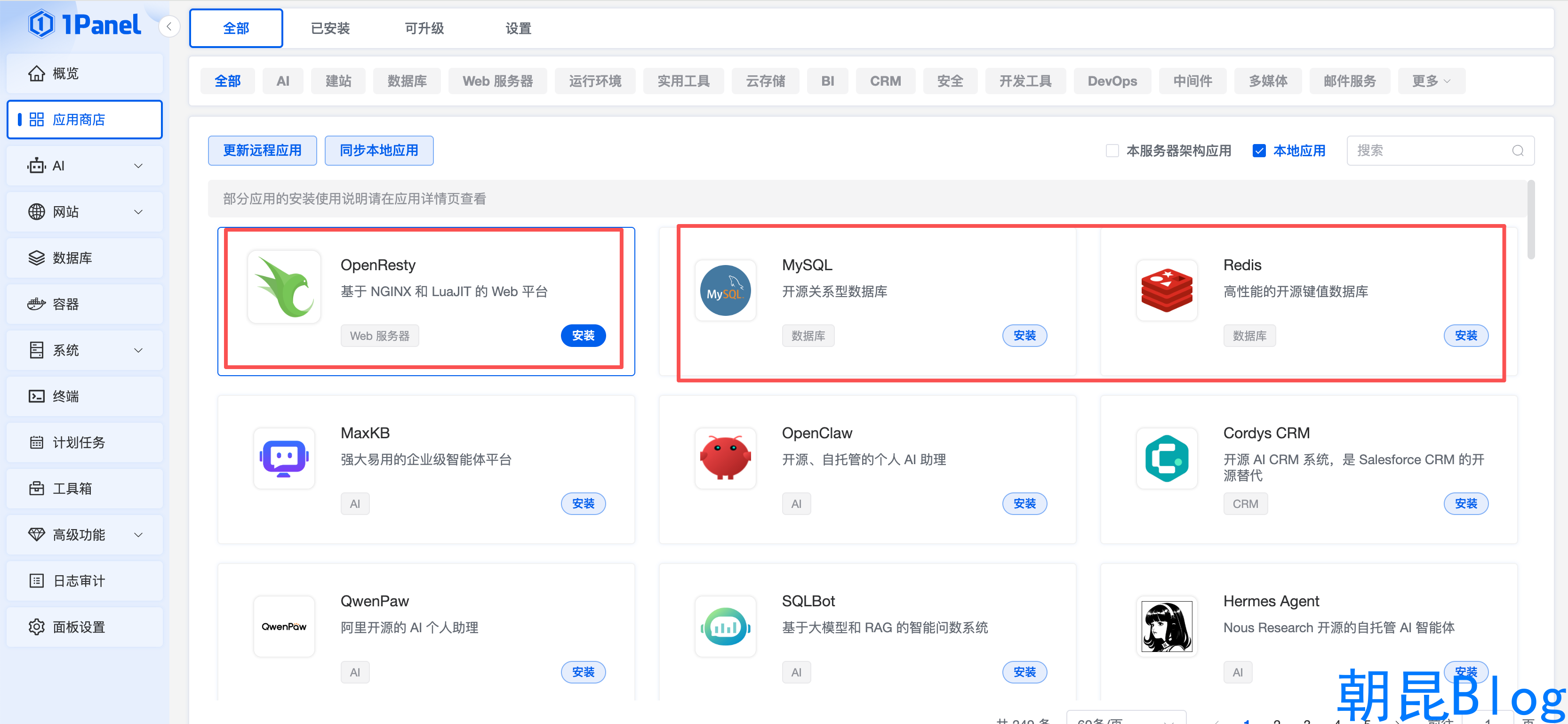Click the magnifier icon in the search box
This screenshot has width=1568, height=724.
[1518, 151]
